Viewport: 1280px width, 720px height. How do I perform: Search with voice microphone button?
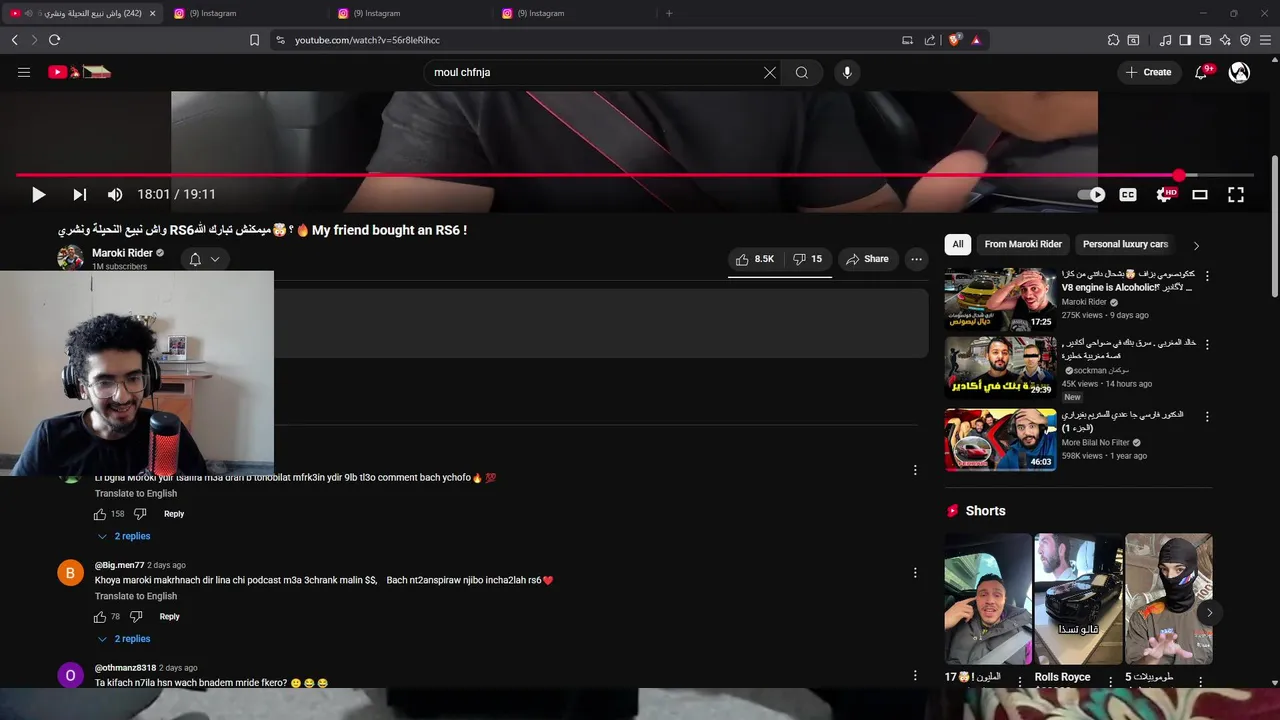pos(847,72)
